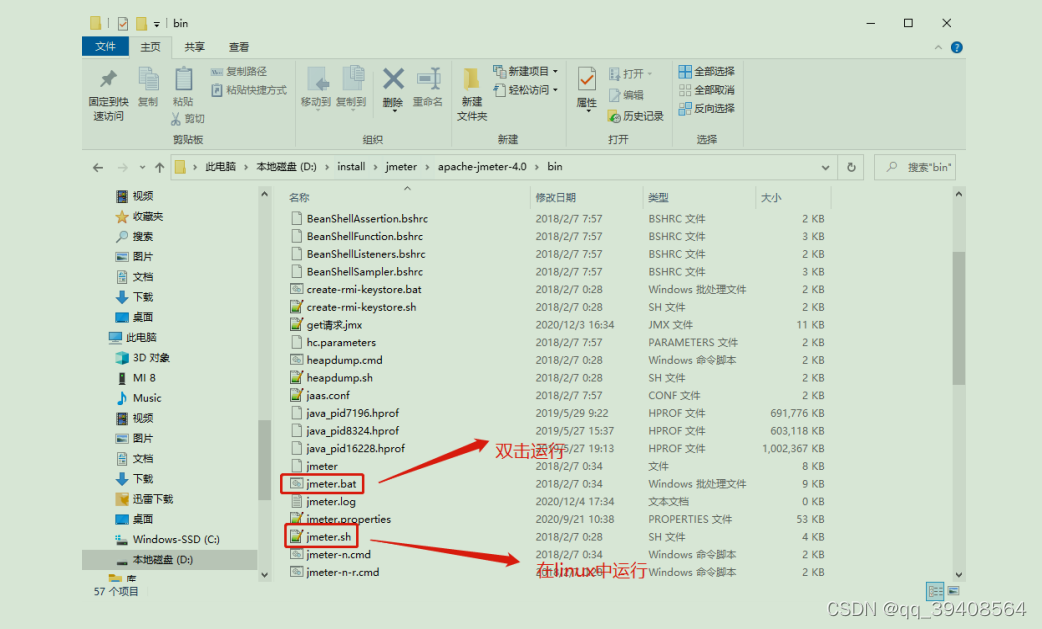This screenshot has height=629, width=1042.
Task: Expand address bar history dropdown
Action: point(825,167)
